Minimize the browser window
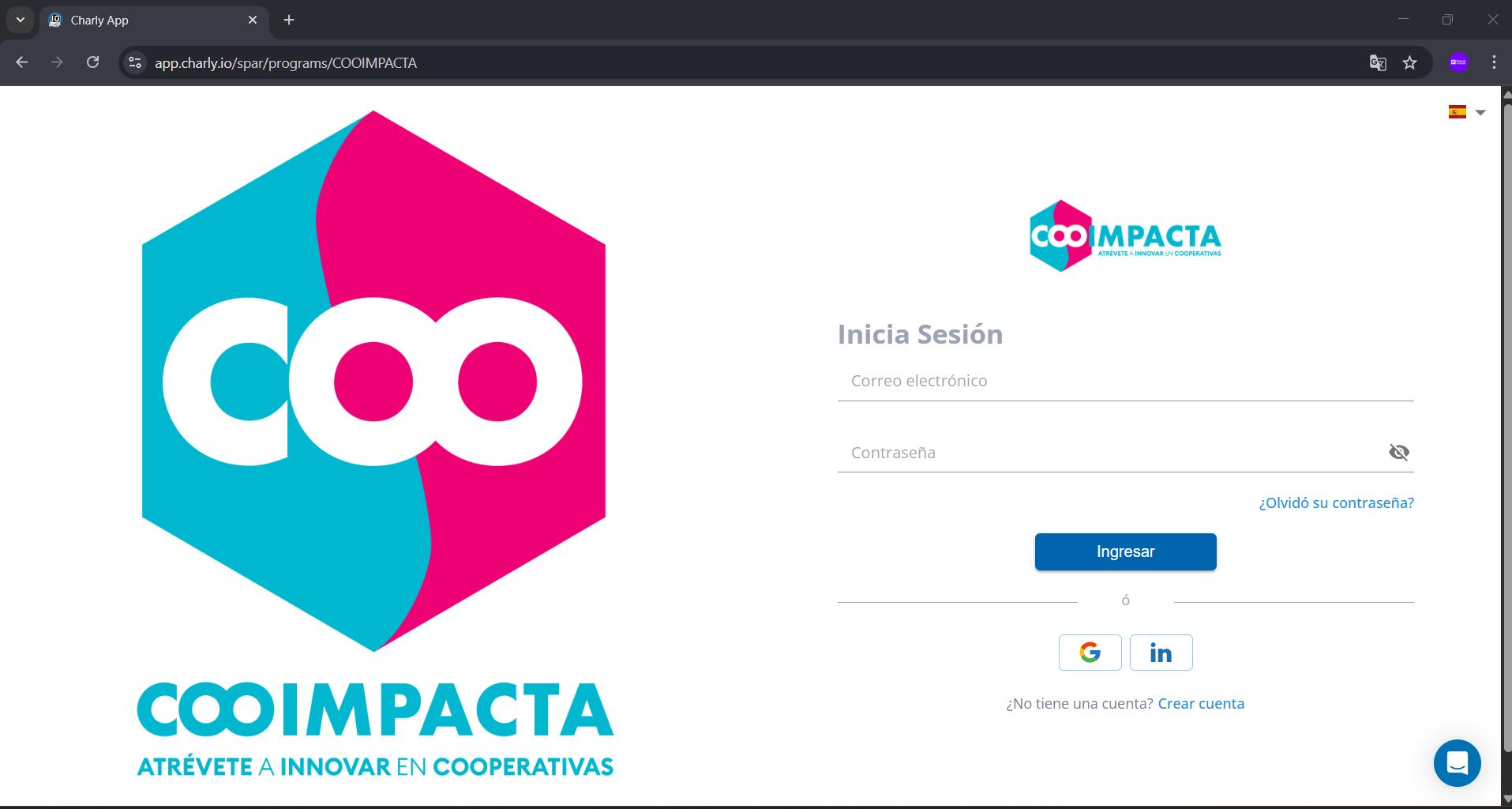 tap(1403, 20)
